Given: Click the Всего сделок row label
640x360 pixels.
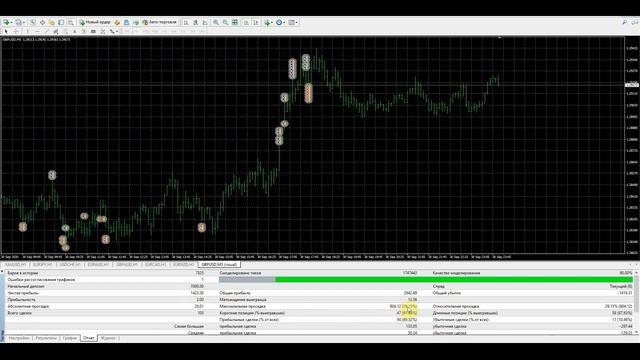Looking at the screenshot, I should (20, 313).
